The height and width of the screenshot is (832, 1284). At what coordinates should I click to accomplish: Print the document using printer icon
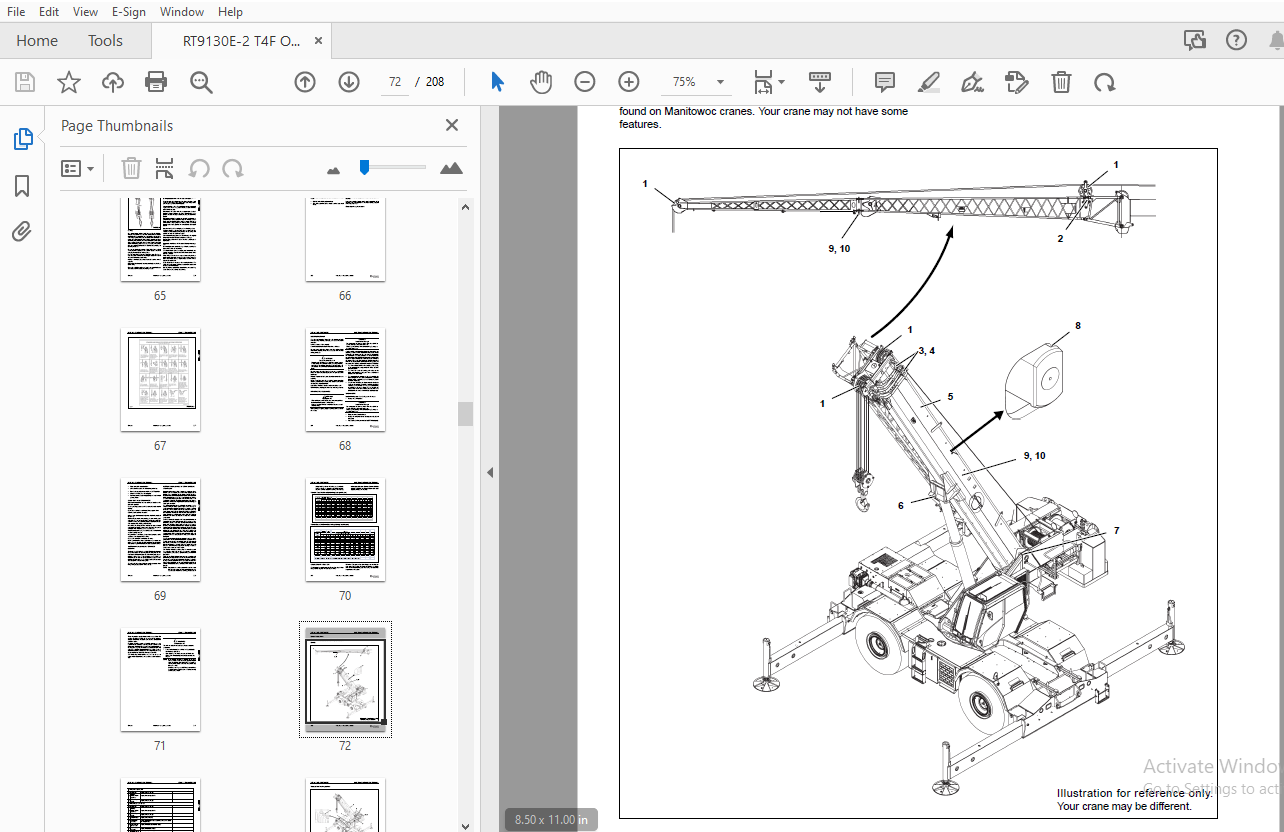pos(156,82)
